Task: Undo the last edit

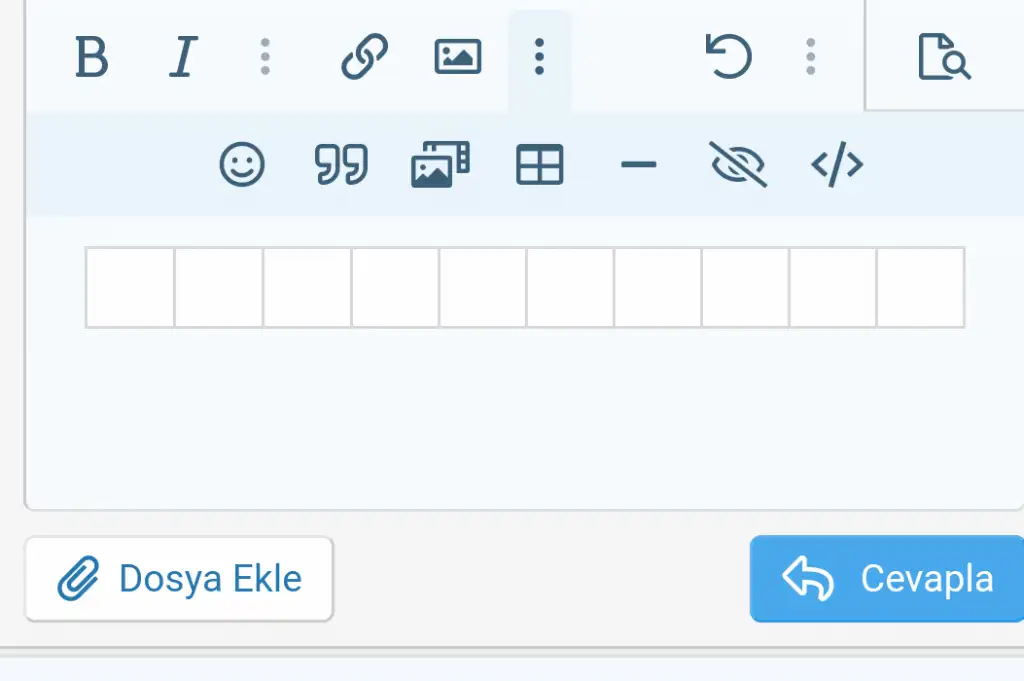Action: pos(728,57)
